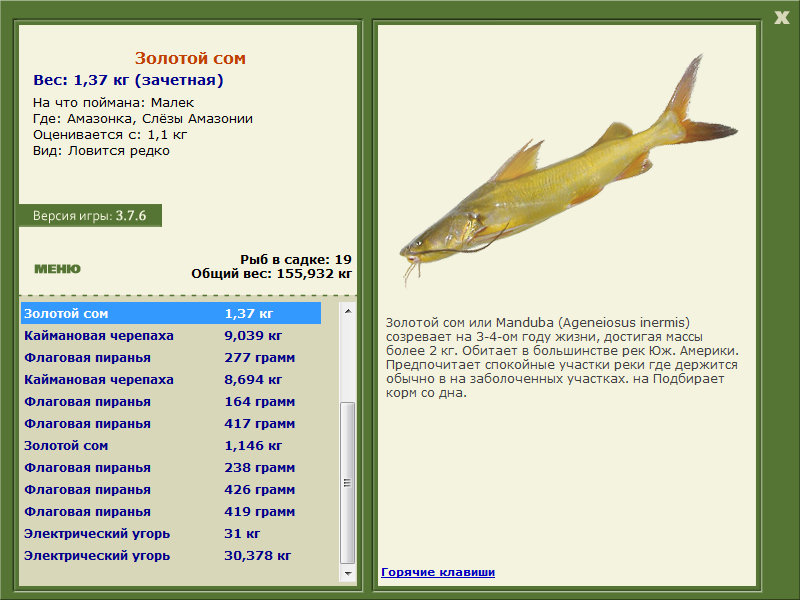This screenshot has height=600, width=800.
Task: Select Электрический угорь 30,378 кг row
Action: [x=171, y=555]
